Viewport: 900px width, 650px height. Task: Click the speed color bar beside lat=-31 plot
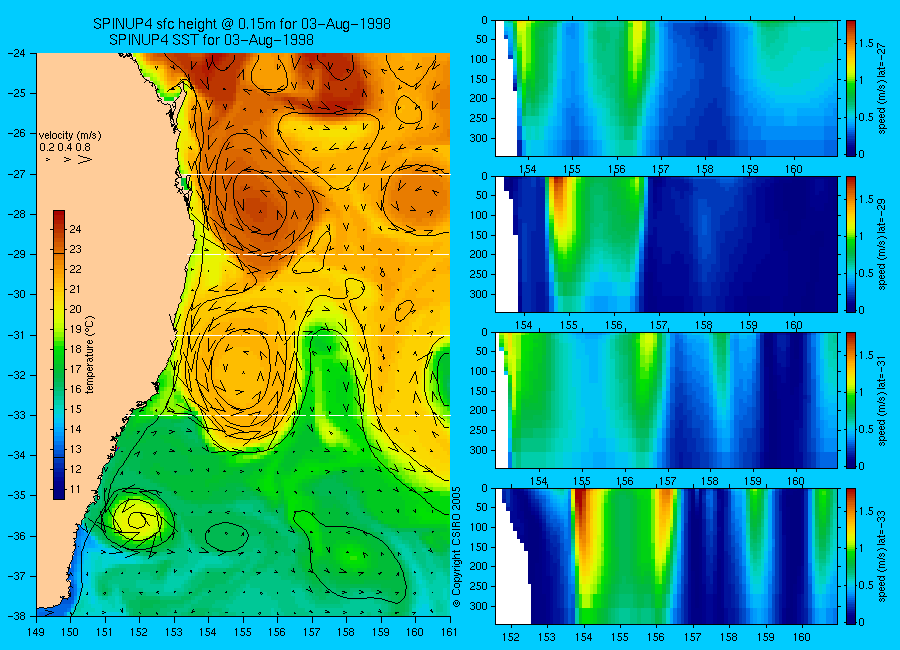[x=851, y=400]
